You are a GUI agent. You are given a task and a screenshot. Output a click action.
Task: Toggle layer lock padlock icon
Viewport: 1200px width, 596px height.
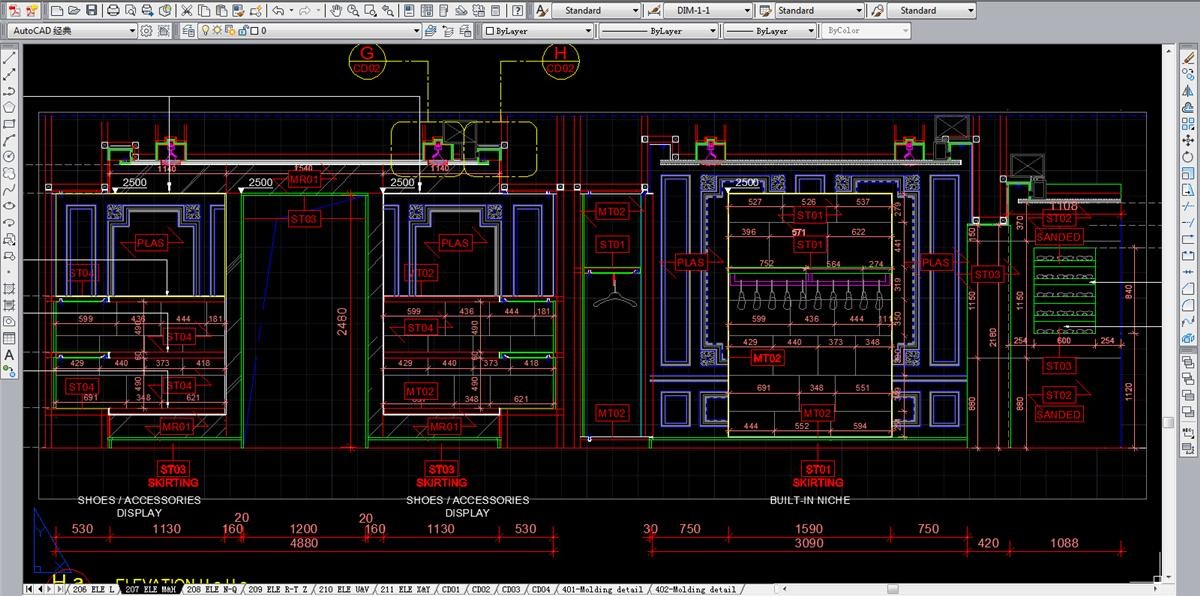tap(241, 31)
